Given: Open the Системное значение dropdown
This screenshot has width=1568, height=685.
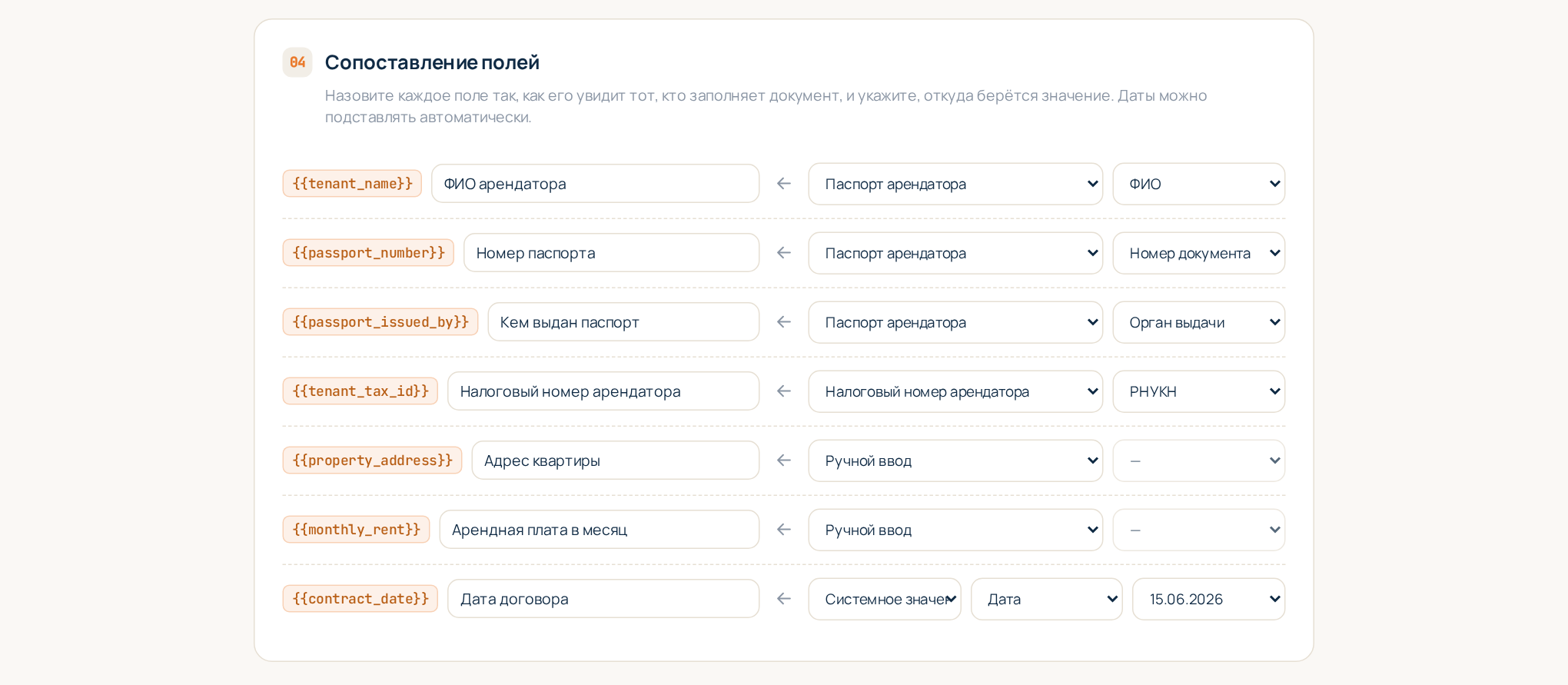Looking at the screenshot, I should (x=885, y=599).
